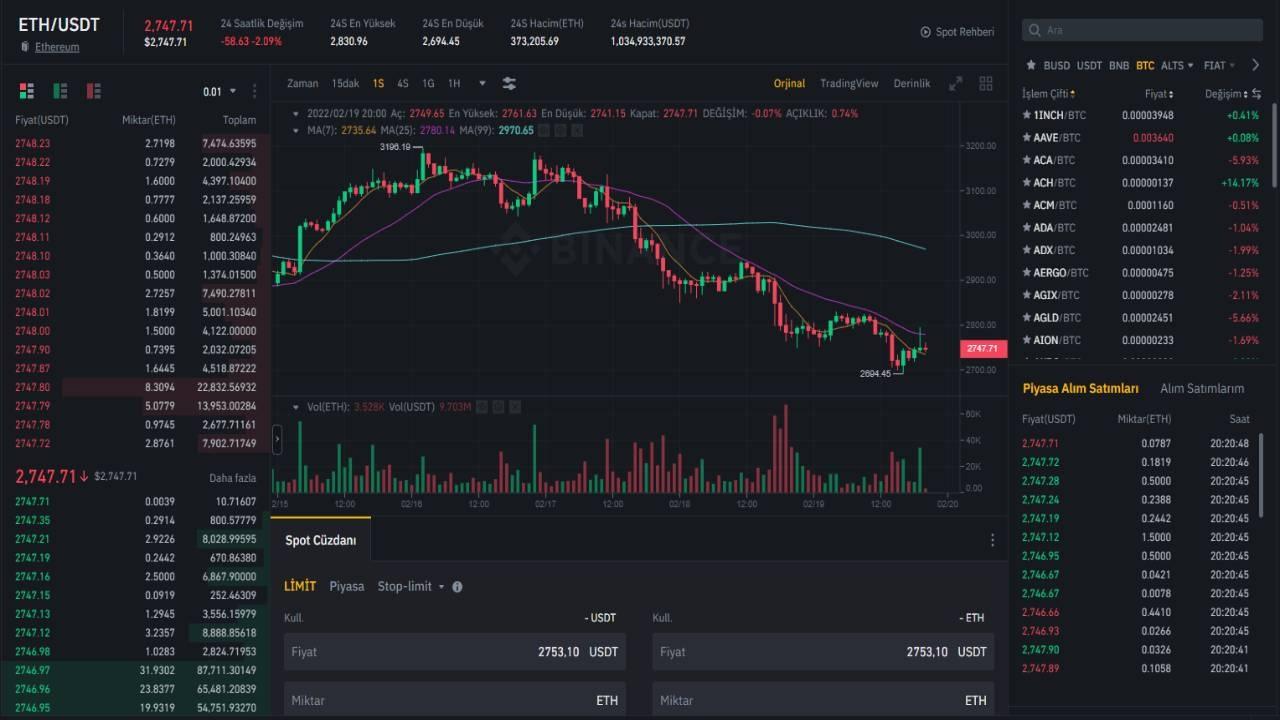Screen dimensions: 1280x720
Task: Open the Ethereum info link
Action: click(57, 47)
